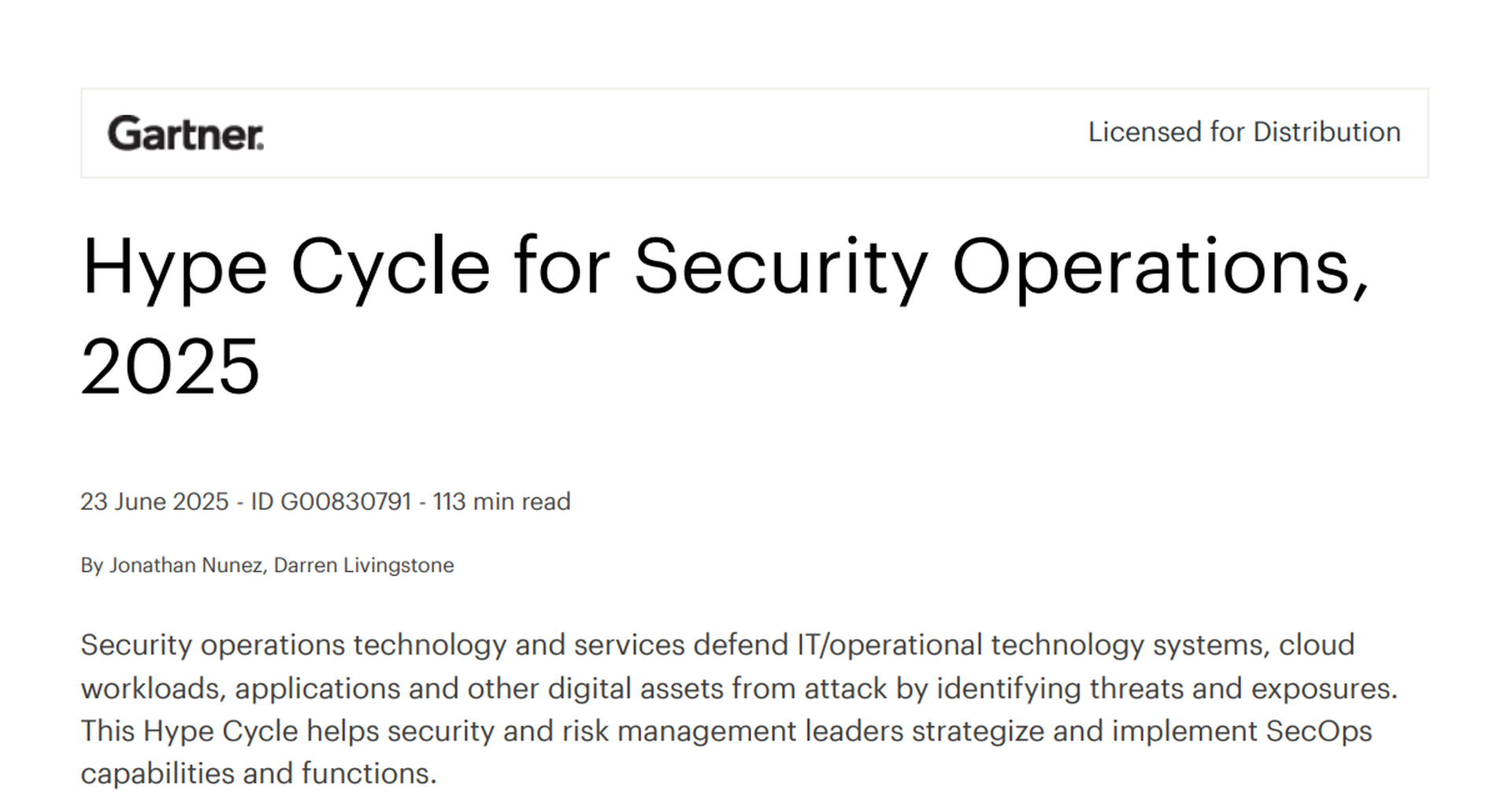Click the 113 min read label
The height and width of the screenshot is (802, 1512).
pos(502,501)
